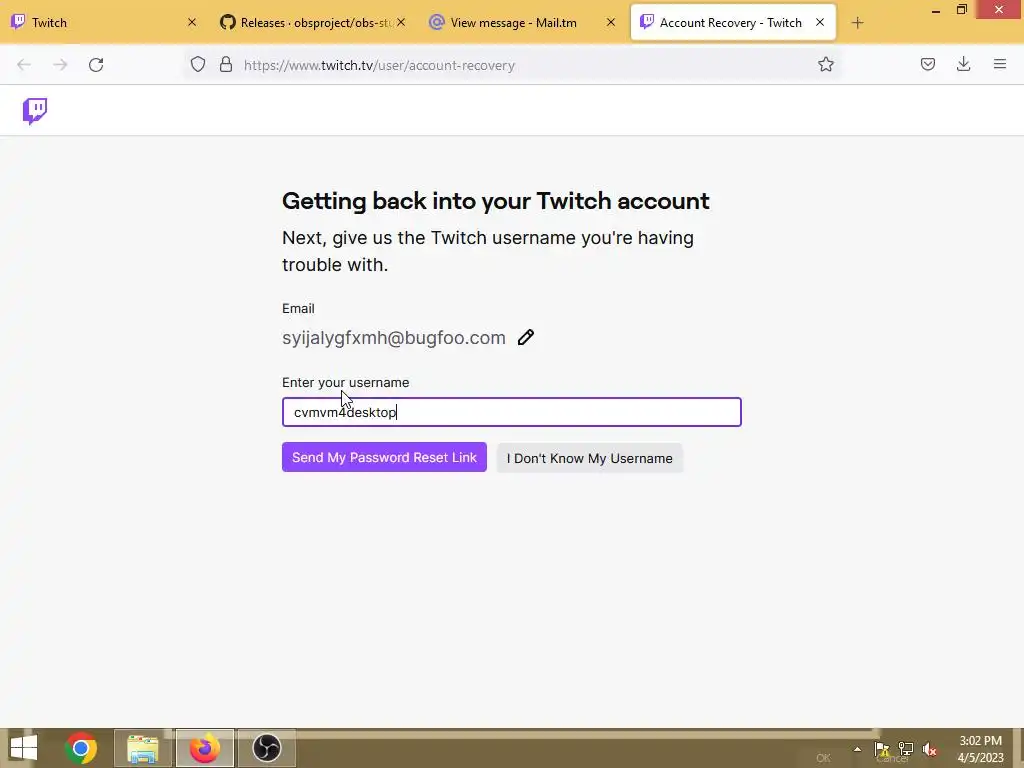Click Send My Password Reset Link

pos(384,457)
